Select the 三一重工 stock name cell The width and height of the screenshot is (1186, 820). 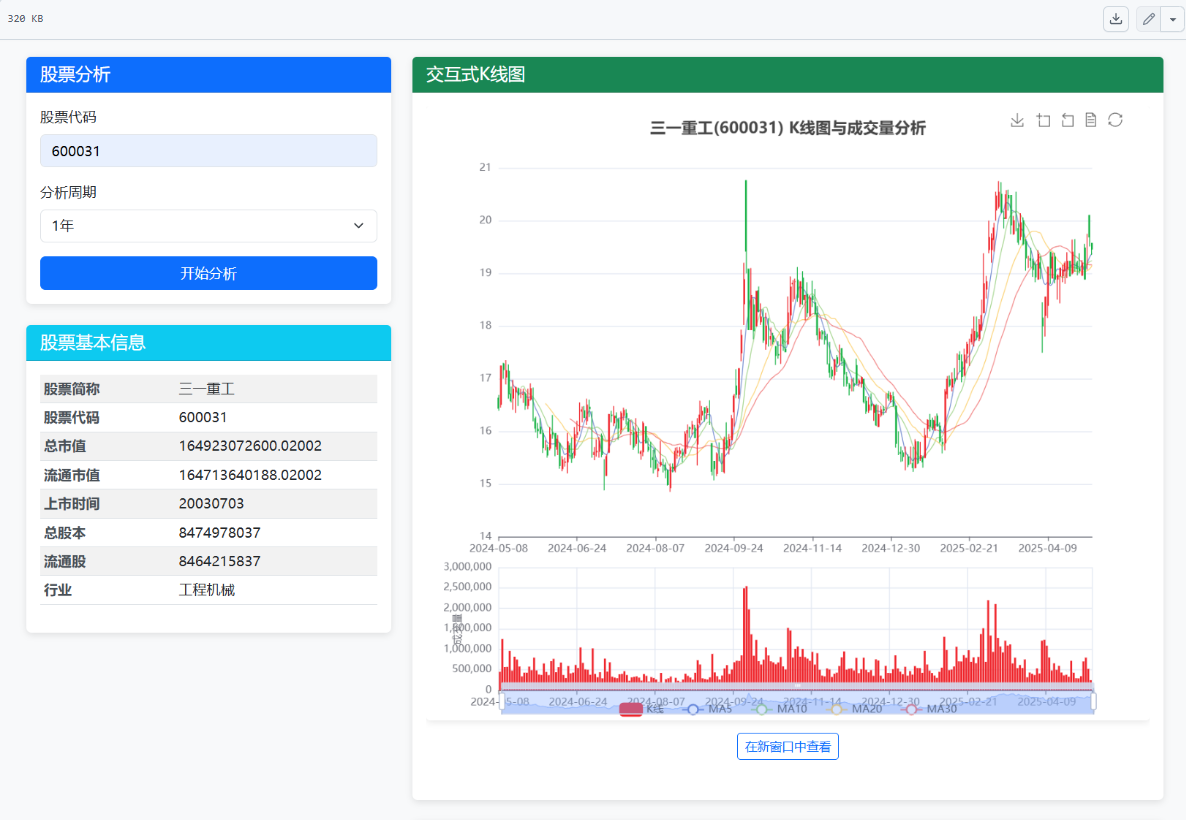pyautogui.click(x=206, y=389)
